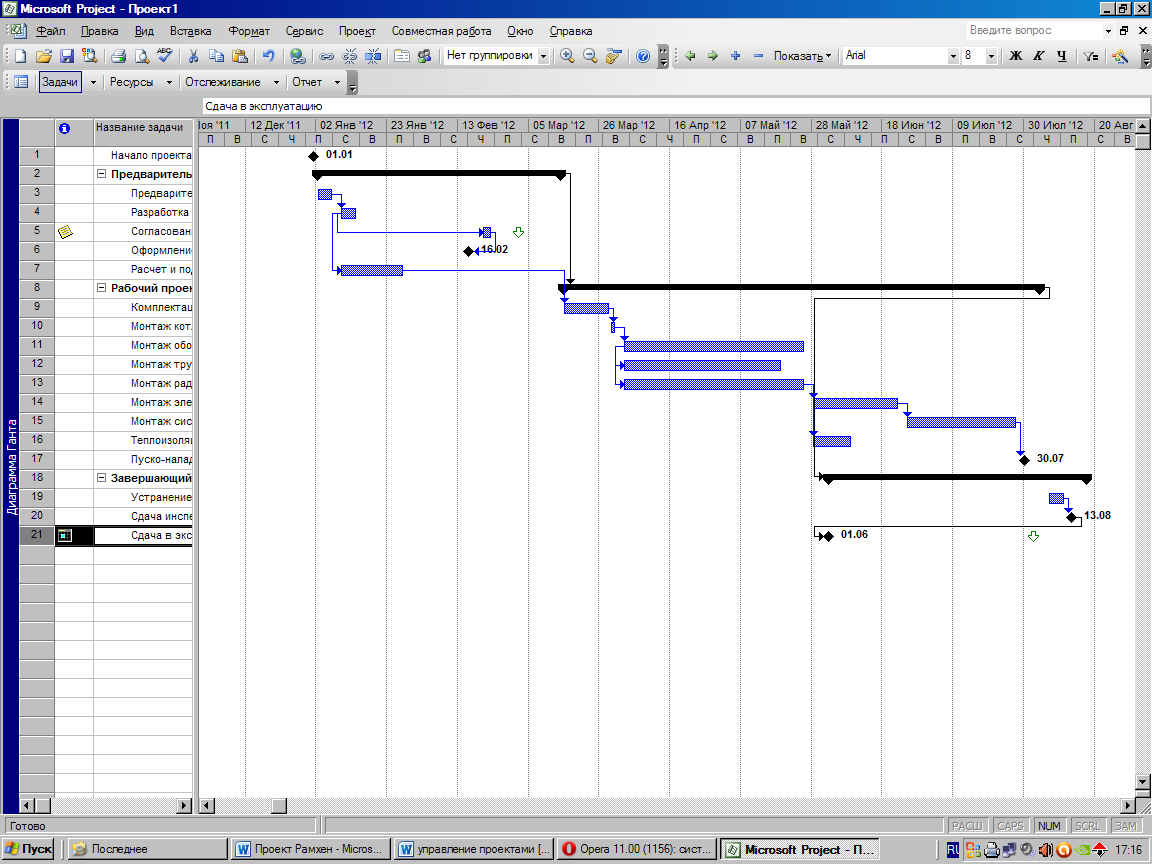Screen dimensions: 1152x864
Task: Outdent the task with the left arrow
Action: tap(690, 56)
